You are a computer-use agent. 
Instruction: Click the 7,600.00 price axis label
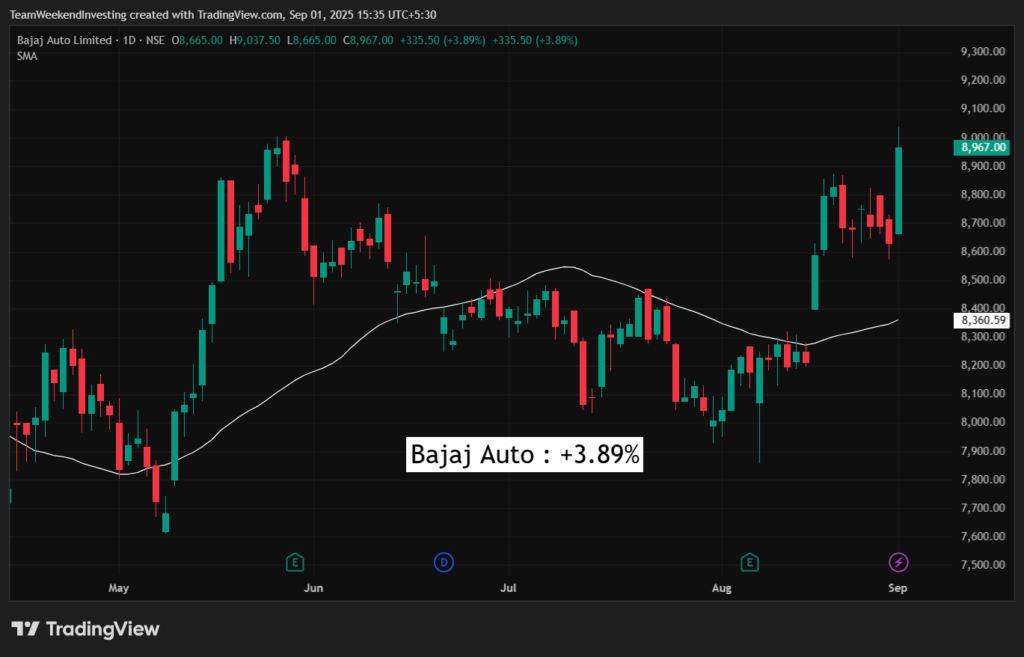[x=983, y=536]
